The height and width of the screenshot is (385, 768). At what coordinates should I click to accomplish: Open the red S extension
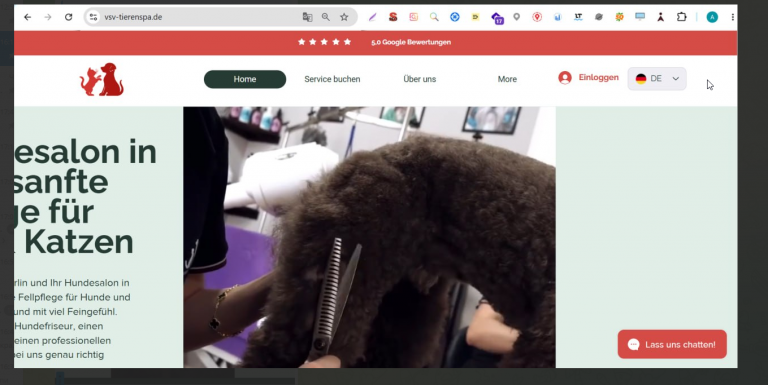[393, 17]
